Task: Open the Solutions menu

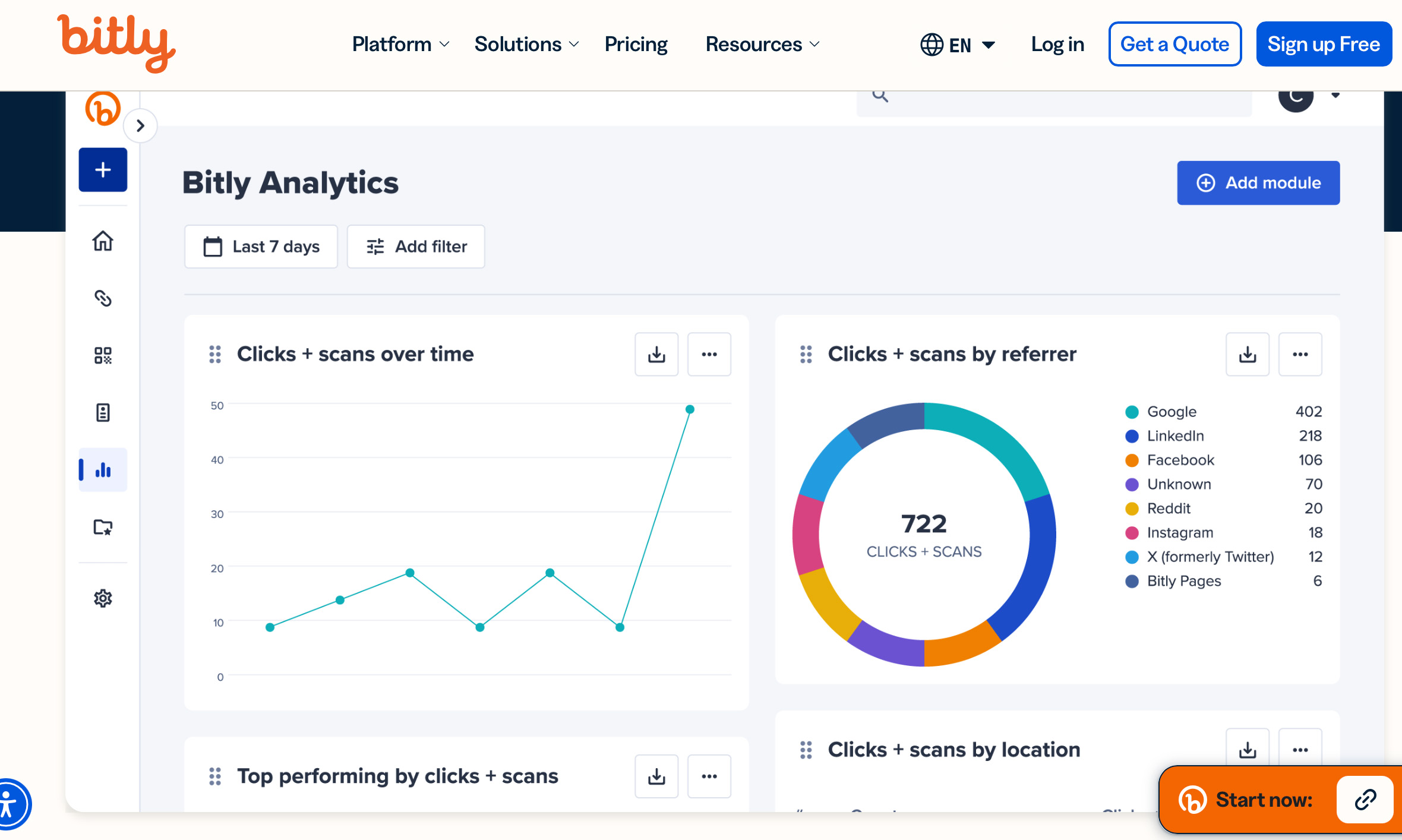Action: tap(526, 44)
